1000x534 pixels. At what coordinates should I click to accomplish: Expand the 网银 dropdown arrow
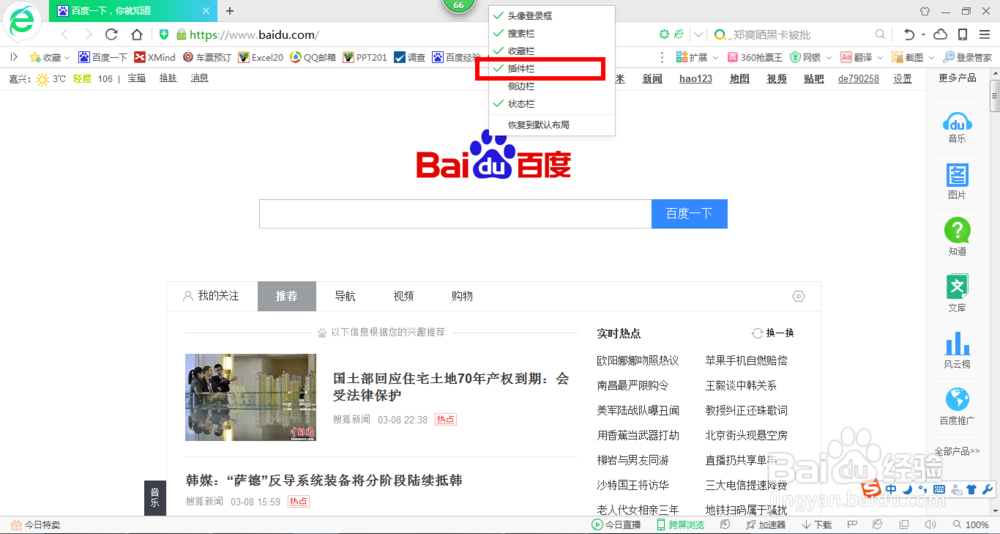click(x=829, y=58)
